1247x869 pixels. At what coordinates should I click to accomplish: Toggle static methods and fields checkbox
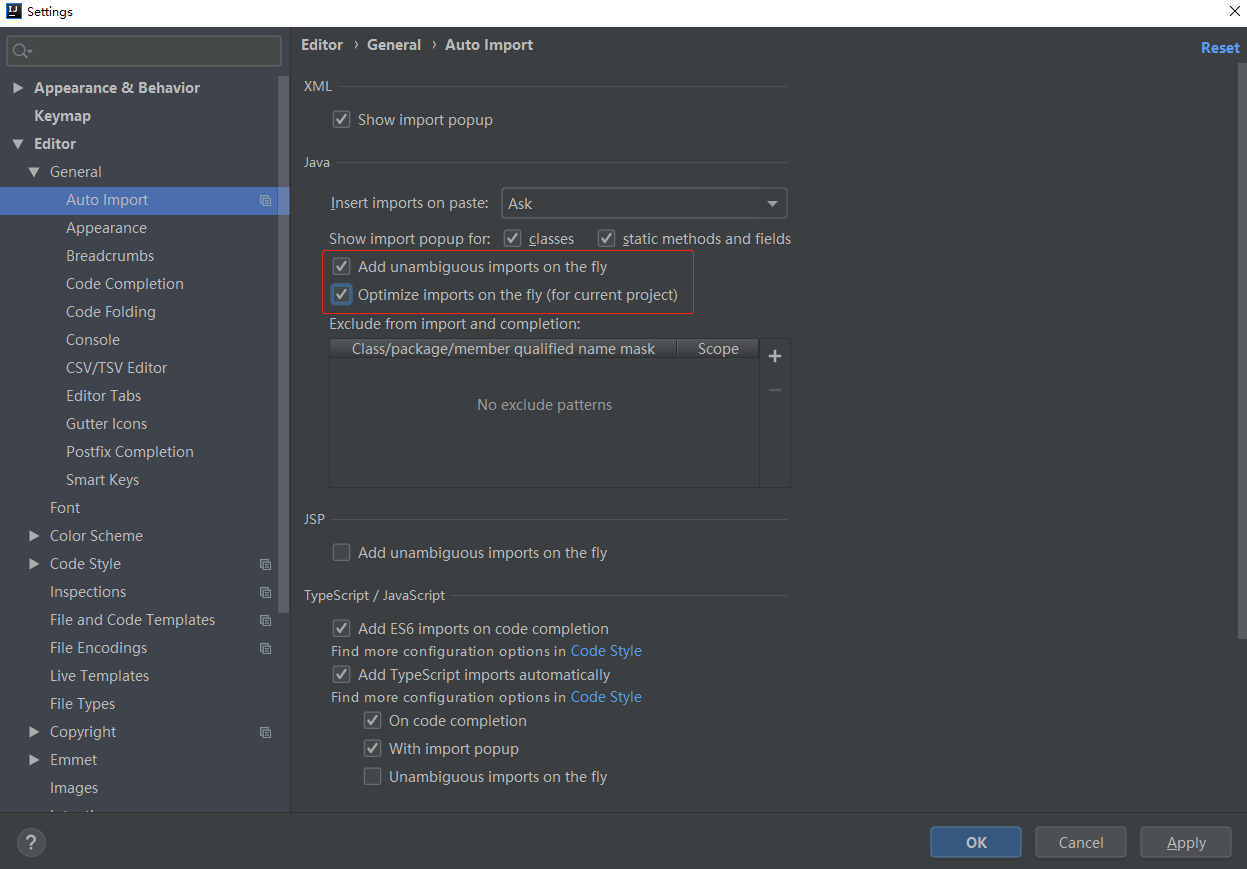coord(606,238)
